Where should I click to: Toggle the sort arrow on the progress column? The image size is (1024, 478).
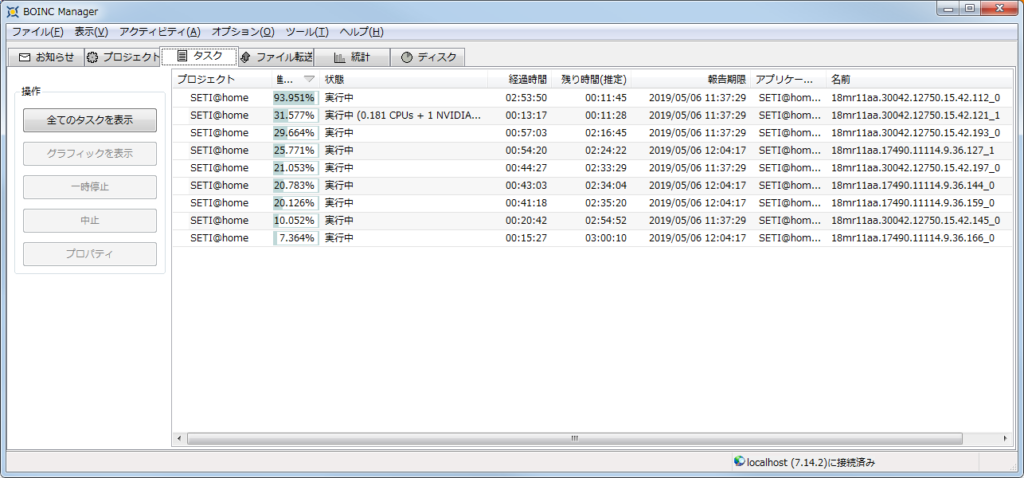tap(309, 79)
